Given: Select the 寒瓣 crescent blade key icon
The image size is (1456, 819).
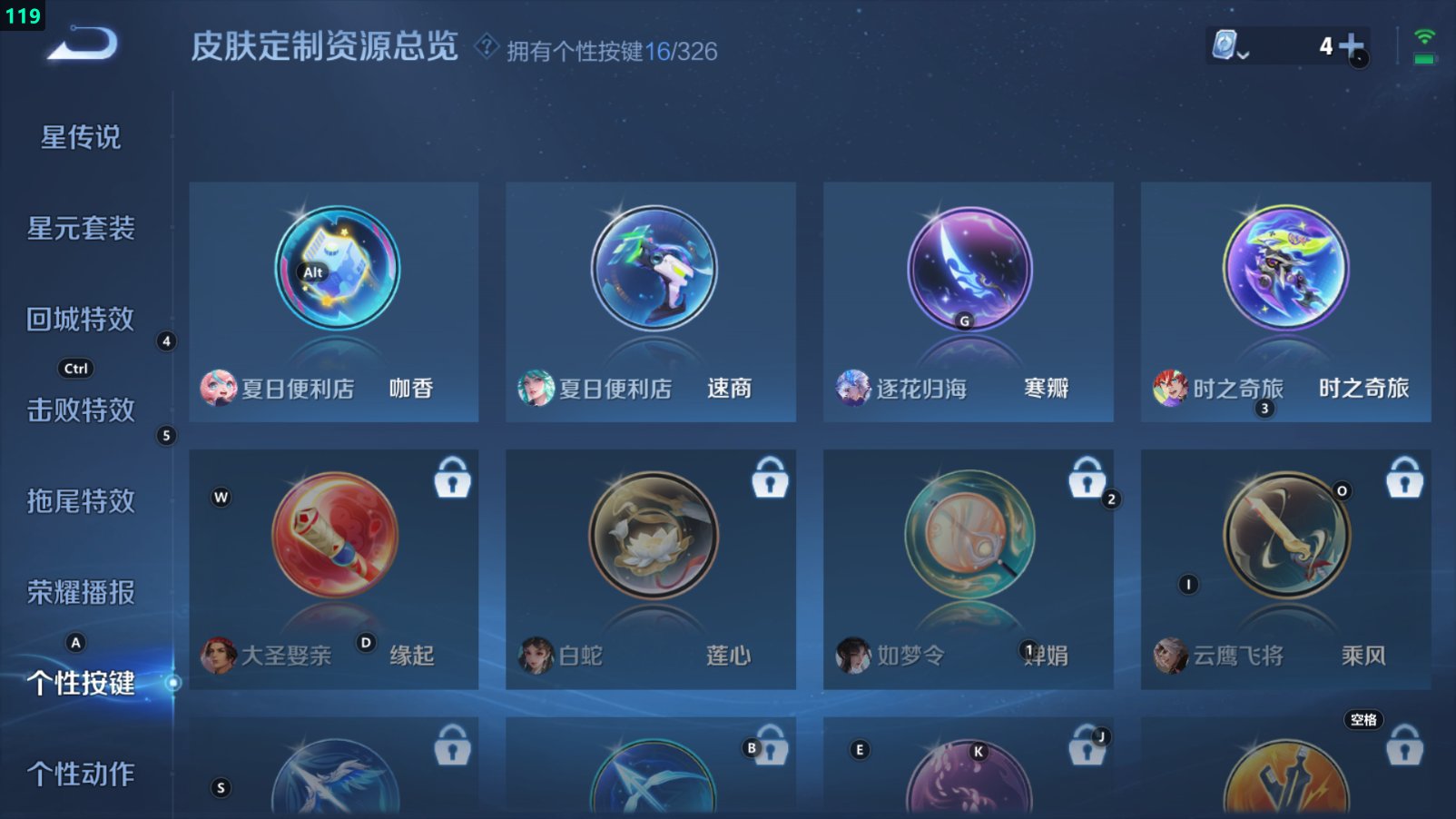Looking at the screenshot, I should click(x=970, y=269).
